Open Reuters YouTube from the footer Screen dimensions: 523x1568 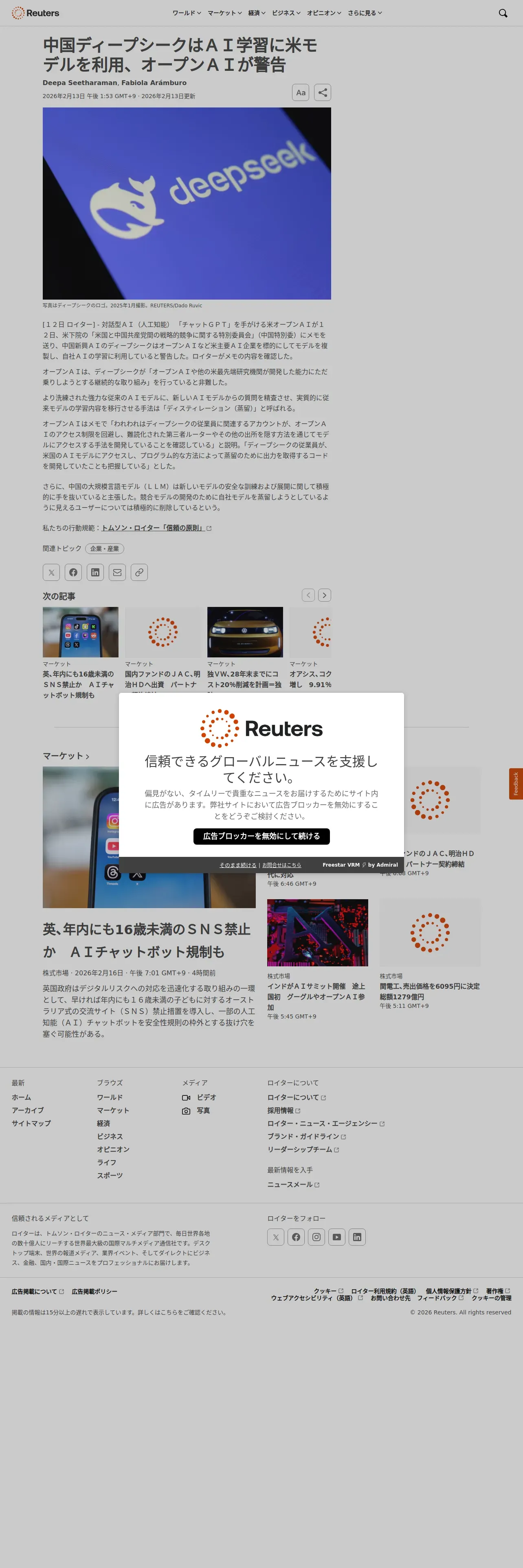point(337,1237)
